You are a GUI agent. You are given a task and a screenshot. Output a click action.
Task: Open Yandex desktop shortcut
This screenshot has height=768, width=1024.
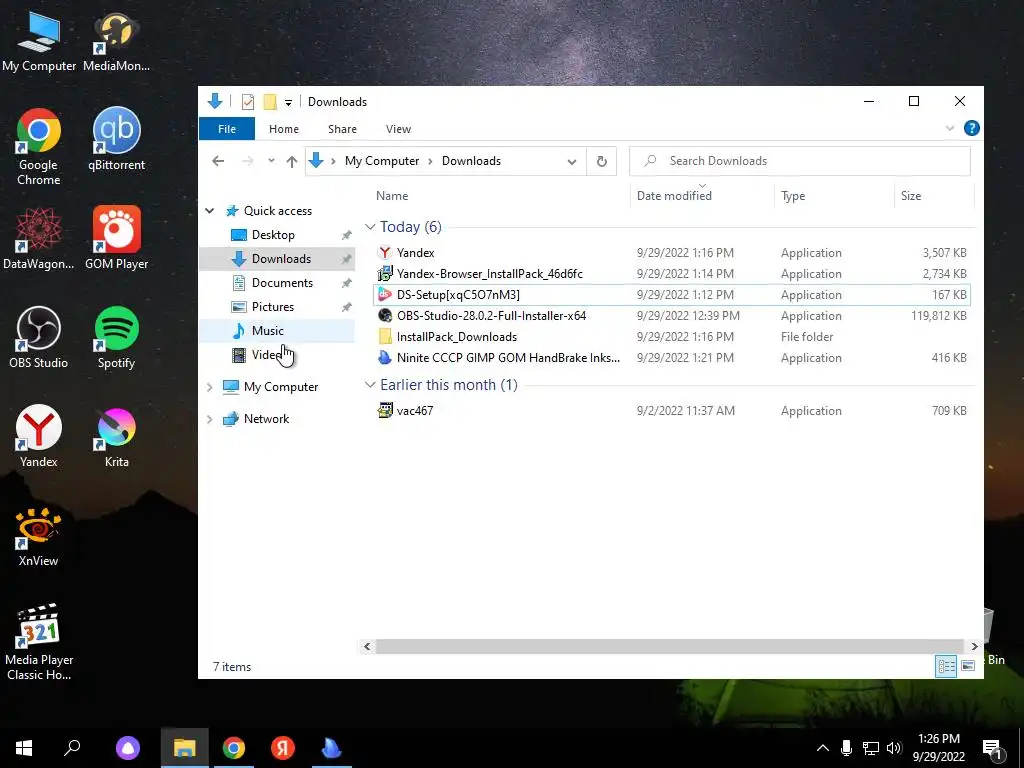tap(39, 436)
